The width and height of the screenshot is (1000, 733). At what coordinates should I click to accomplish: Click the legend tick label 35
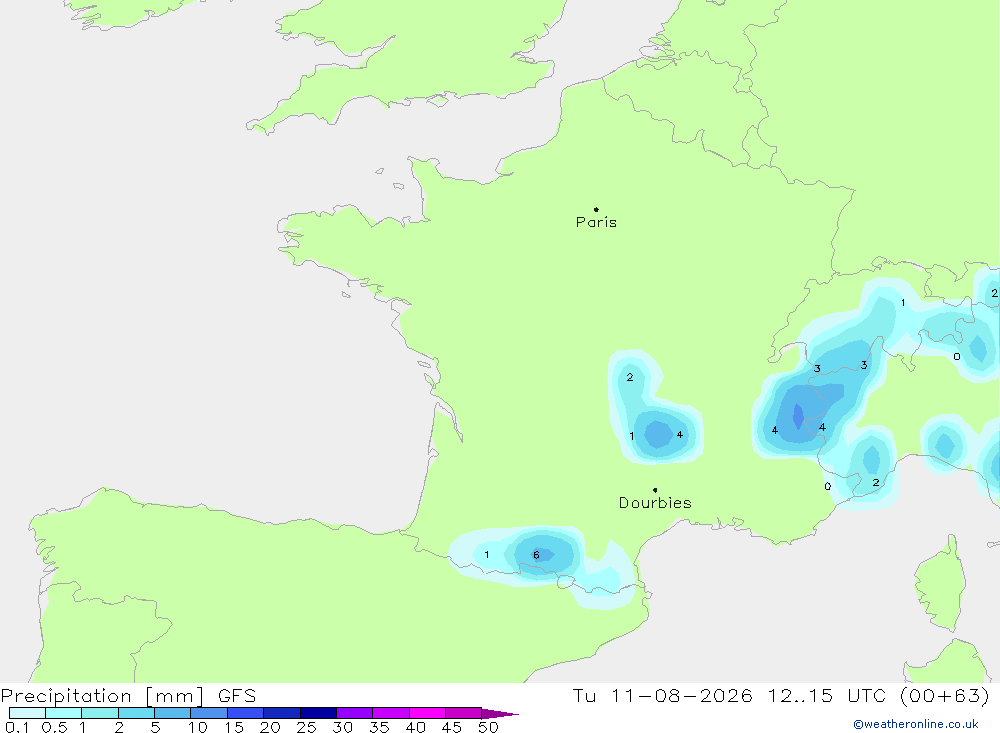point(379,727)
